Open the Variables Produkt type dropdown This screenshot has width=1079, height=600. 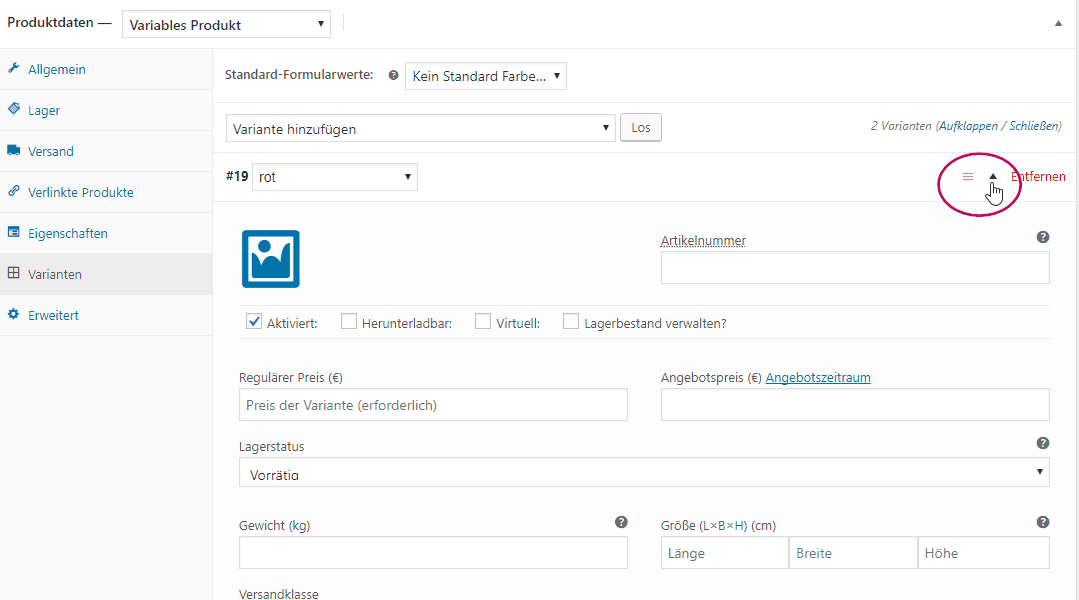[x=227, y=24]
